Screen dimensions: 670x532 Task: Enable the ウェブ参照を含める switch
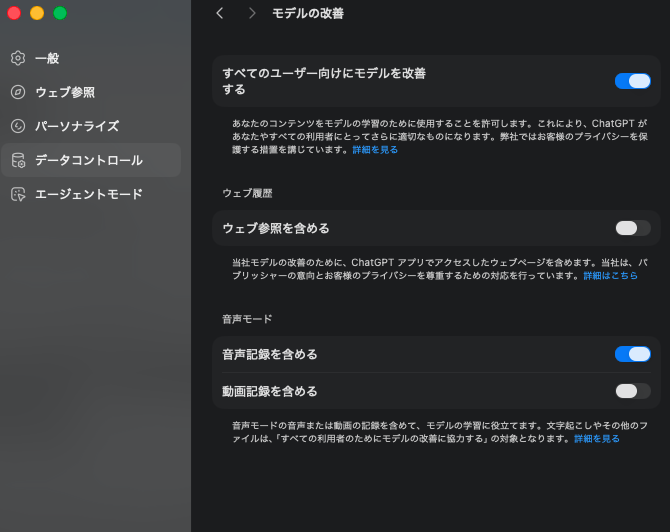pyautogui.click(x=632, y=228)
